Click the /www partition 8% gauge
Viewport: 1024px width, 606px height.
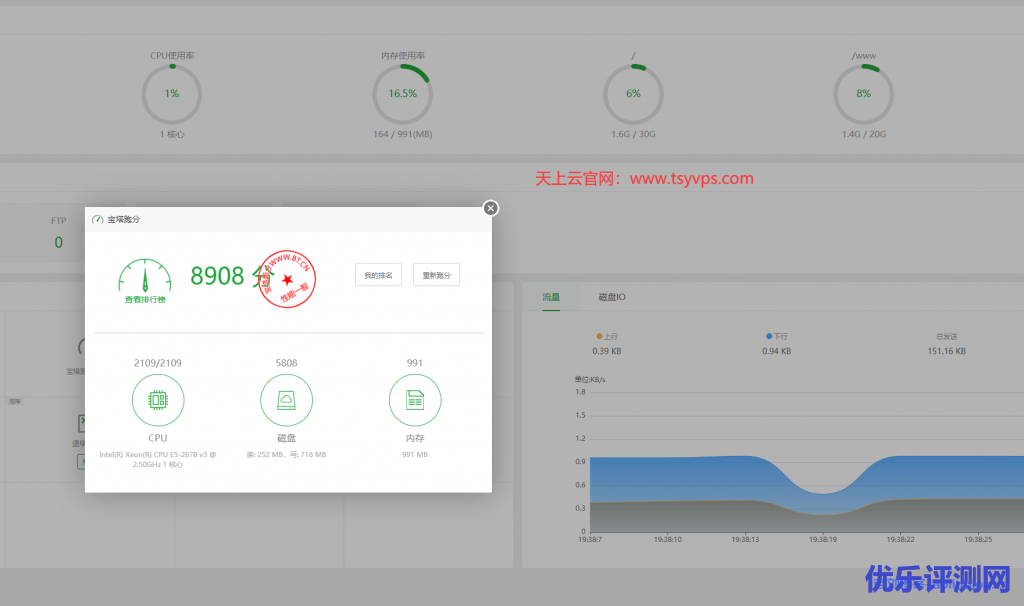(x=863, y=94)
